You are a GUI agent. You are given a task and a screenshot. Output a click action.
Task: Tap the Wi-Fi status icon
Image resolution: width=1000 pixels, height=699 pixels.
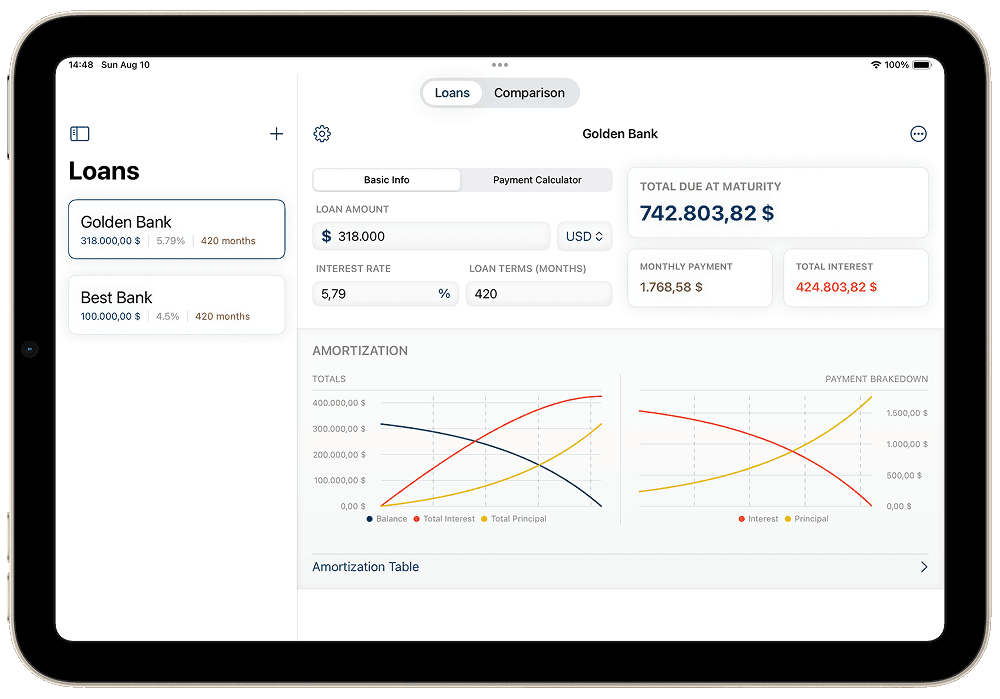[x=876, y=65]
